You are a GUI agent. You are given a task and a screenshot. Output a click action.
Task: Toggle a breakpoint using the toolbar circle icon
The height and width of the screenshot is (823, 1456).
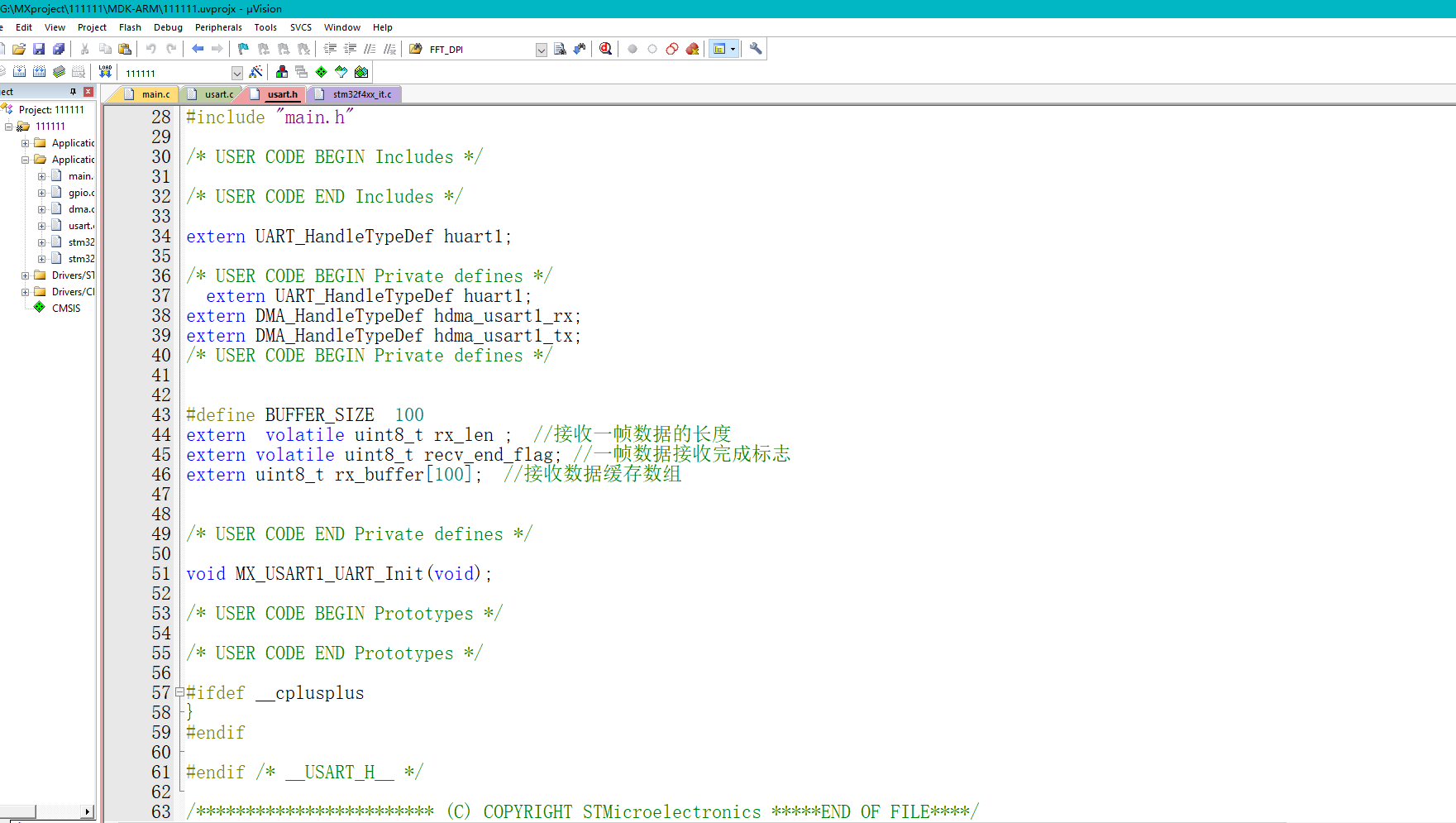tap(633, 48)
